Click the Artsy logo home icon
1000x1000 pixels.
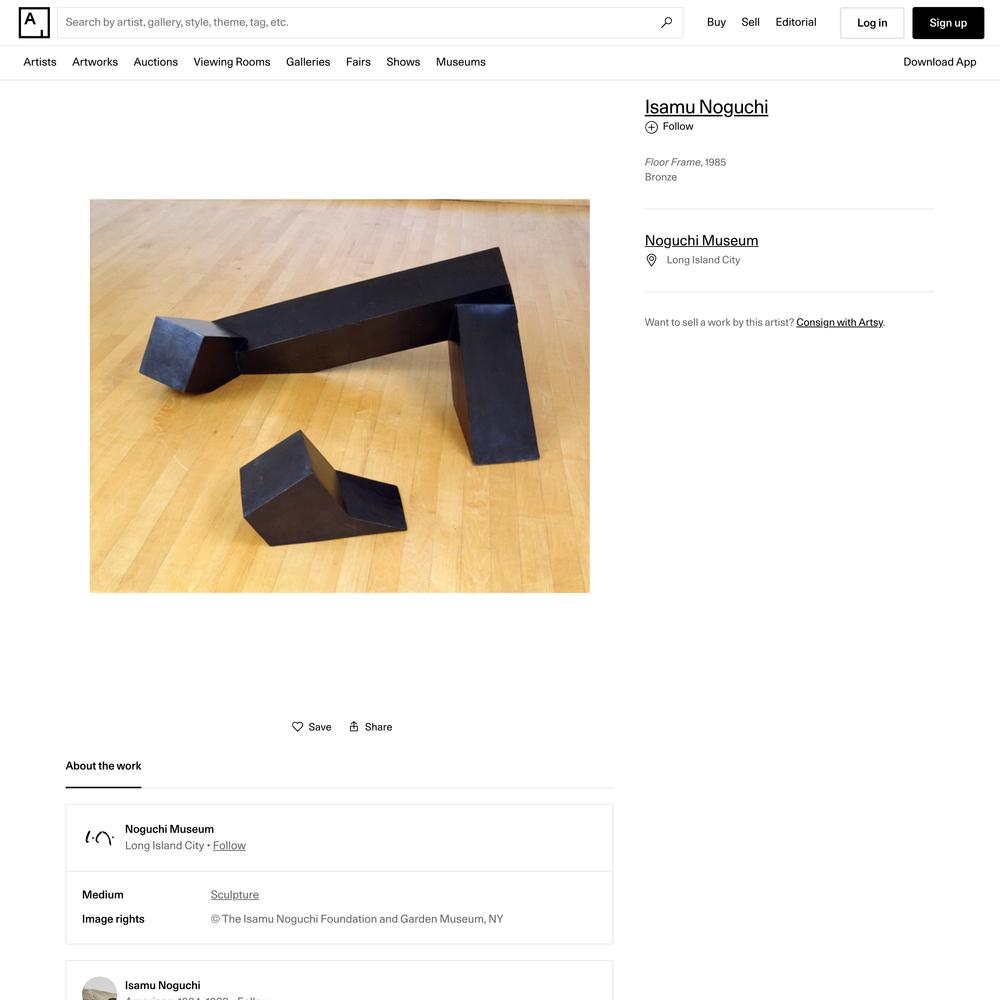click(34, 23)
